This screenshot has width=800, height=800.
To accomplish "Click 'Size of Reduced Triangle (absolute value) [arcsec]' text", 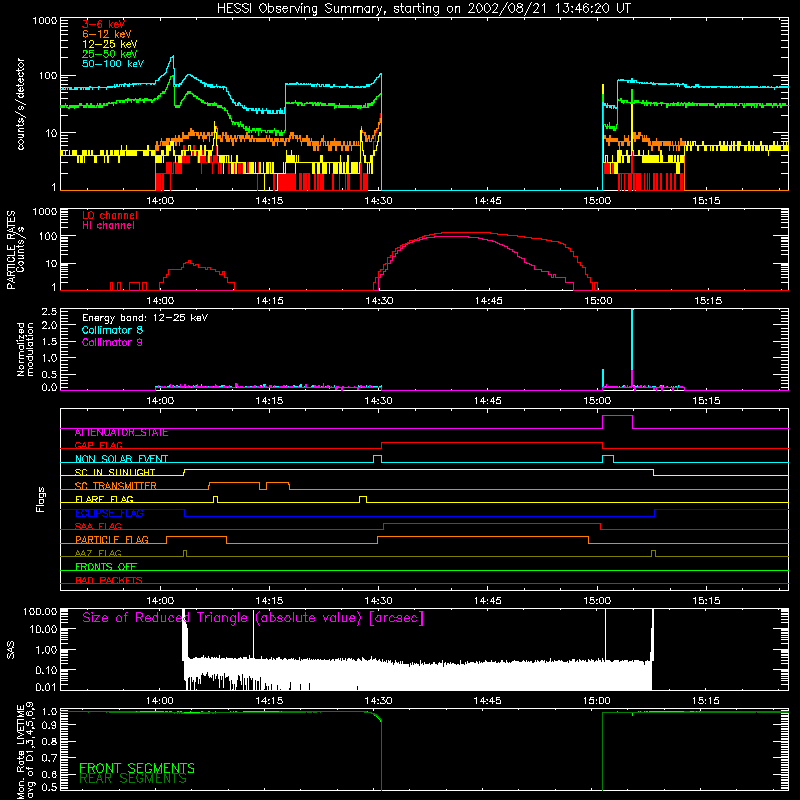I will [x=253, y=618].
